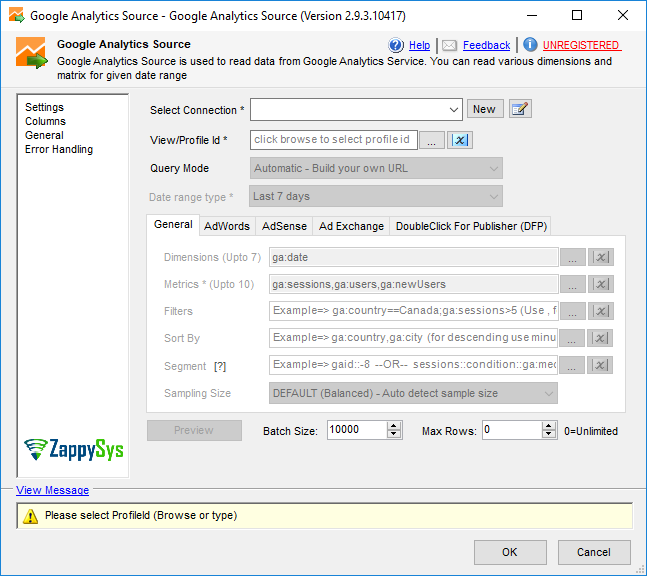Click the Segment variable icon
647x576 pixels.
click(600, 365)
